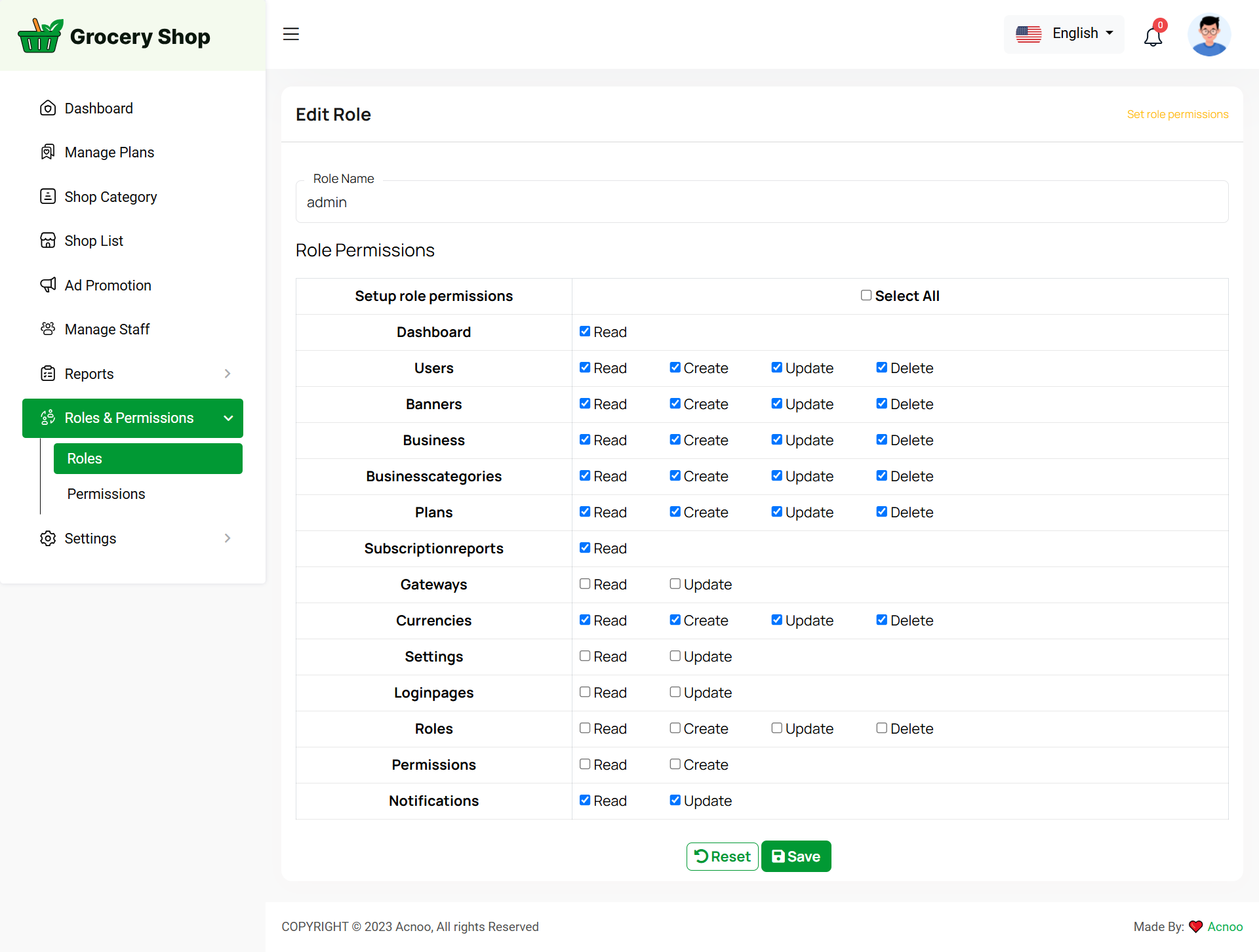Open the English language dropdown
1259x952 pixels.
(1064, 33)
